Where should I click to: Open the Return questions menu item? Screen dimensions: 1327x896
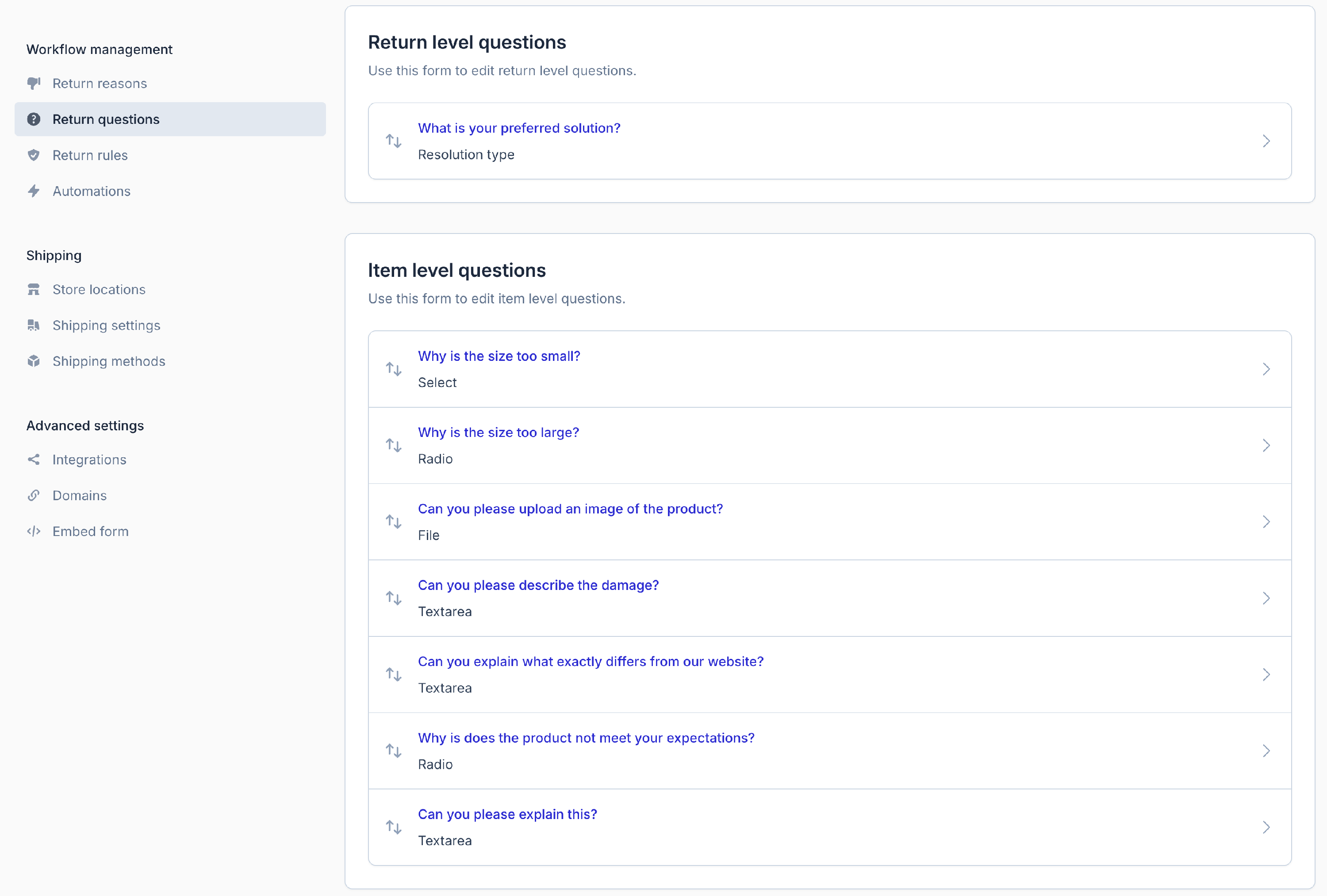(x=106, y=119)
